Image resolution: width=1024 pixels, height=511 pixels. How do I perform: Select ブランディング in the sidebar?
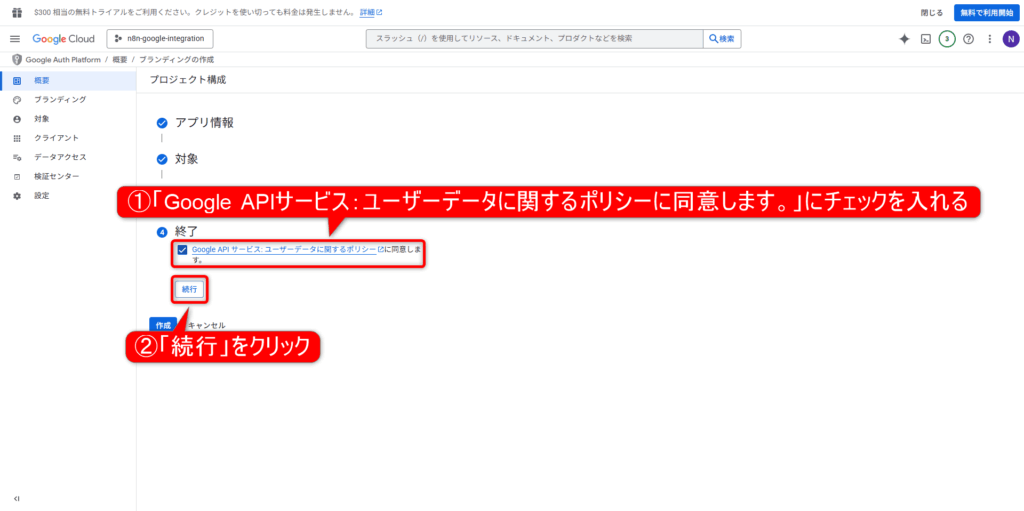coord(60,100)
